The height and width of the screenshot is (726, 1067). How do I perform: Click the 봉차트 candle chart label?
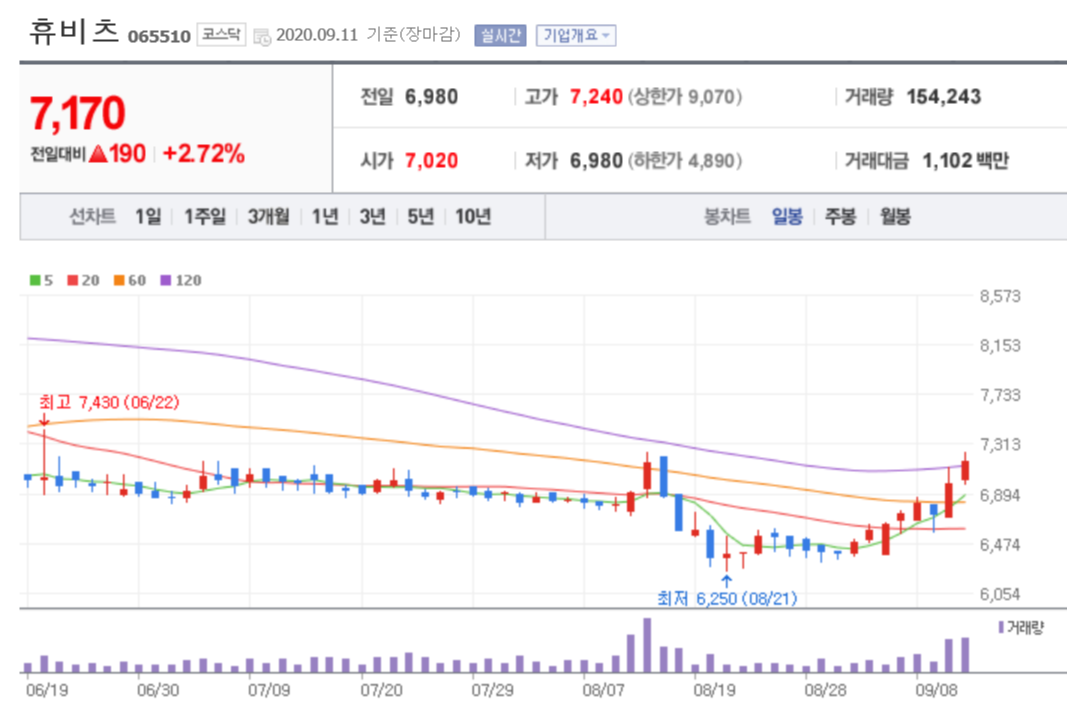pos(727,216)
